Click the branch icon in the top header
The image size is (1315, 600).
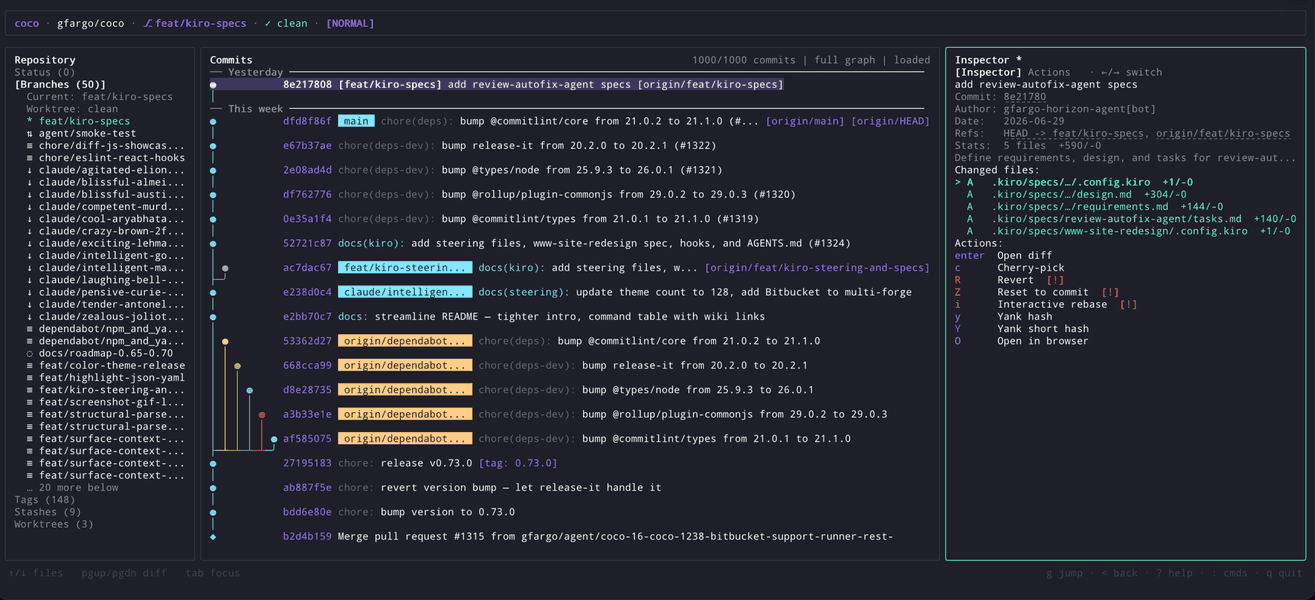(148, 23)
